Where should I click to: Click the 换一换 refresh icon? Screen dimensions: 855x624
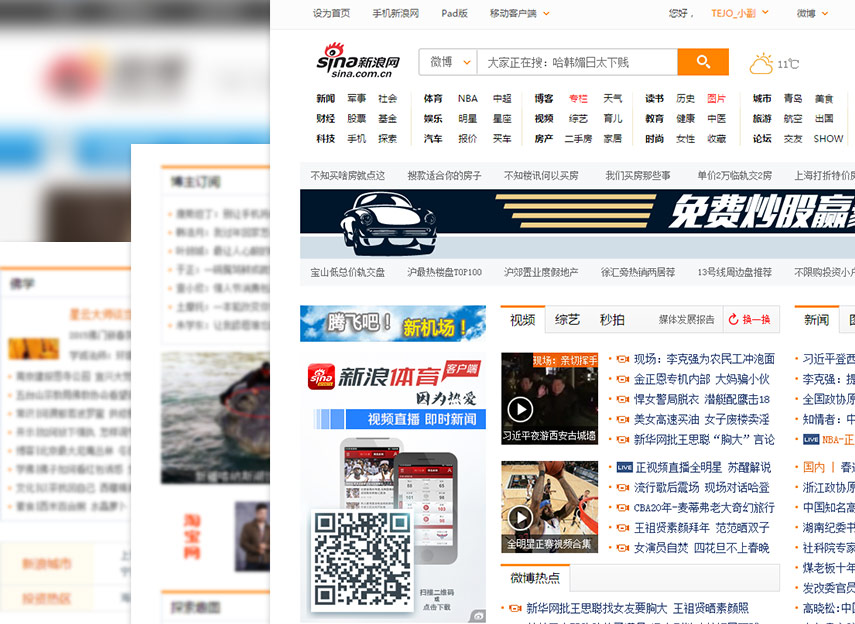coord(733,319)
